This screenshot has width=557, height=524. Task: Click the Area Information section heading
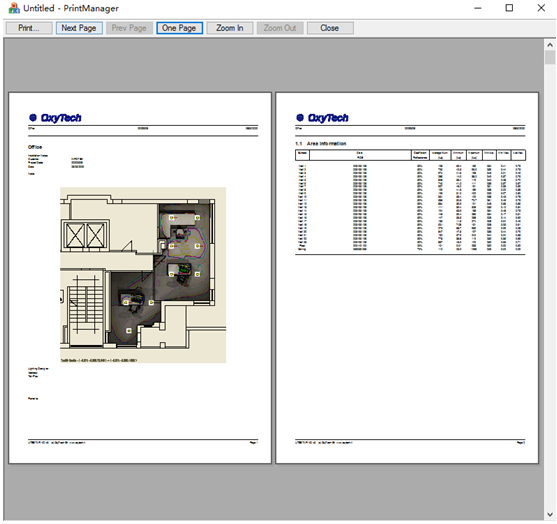point(321,144)
